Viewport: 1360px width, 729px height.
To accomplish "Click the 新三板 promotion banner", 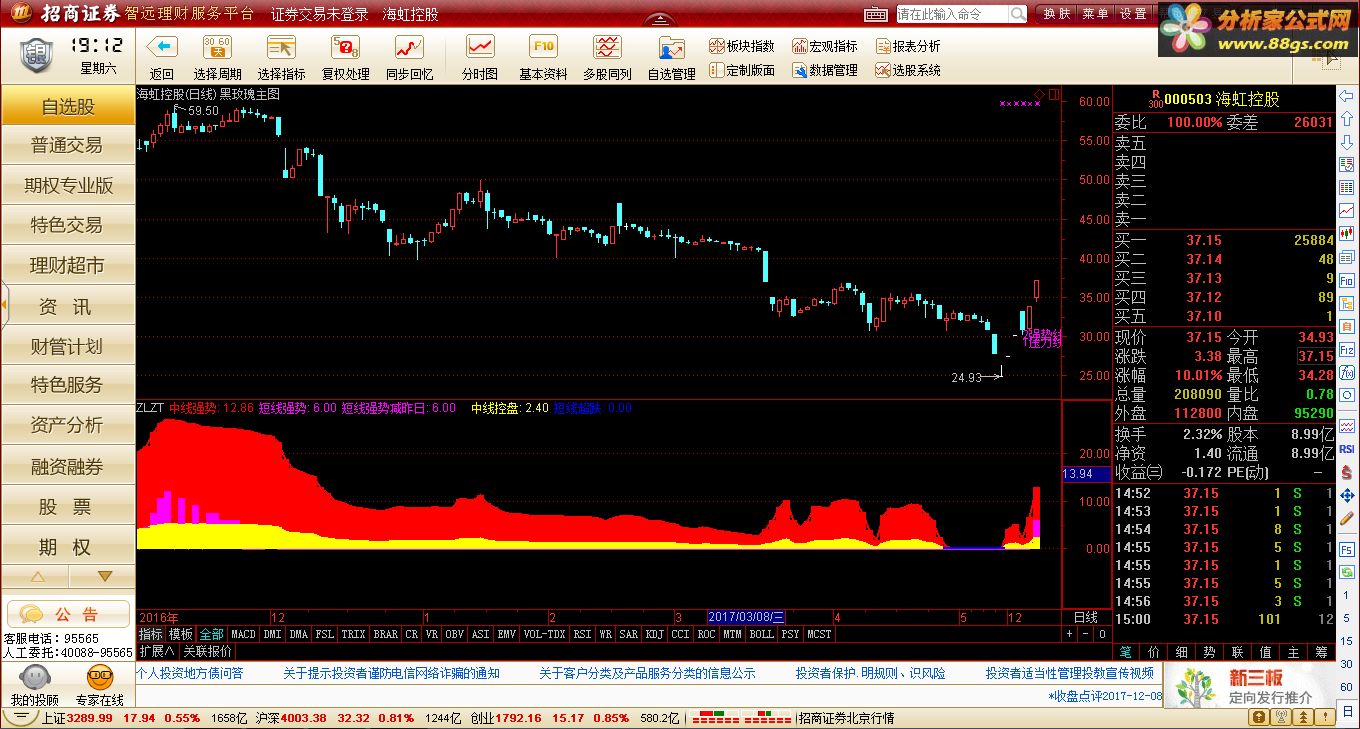I will pos(1249,685).
